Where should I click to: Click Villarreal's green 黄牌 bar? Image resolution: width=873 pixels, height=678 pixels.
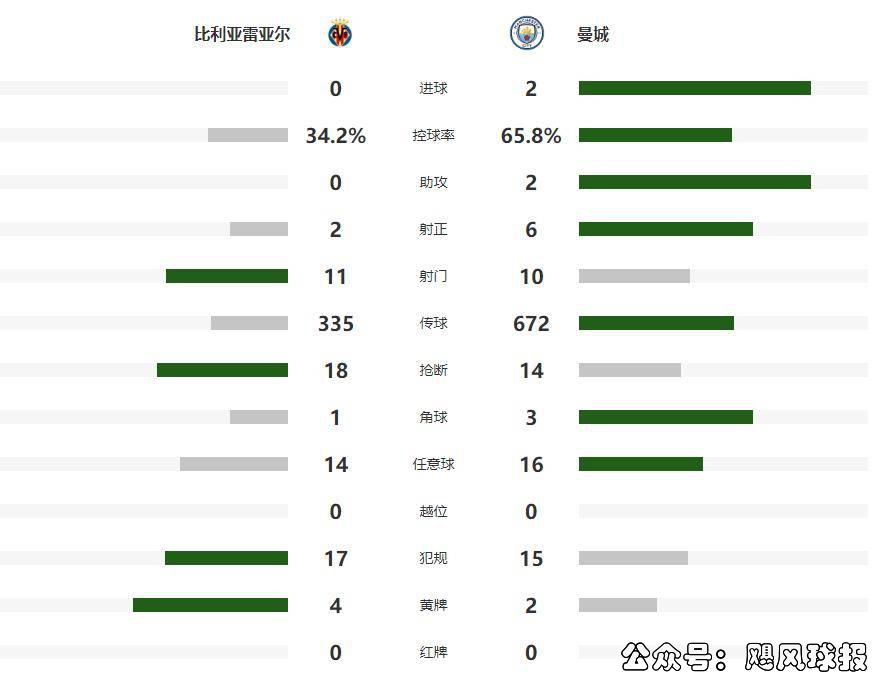(210, 605)
